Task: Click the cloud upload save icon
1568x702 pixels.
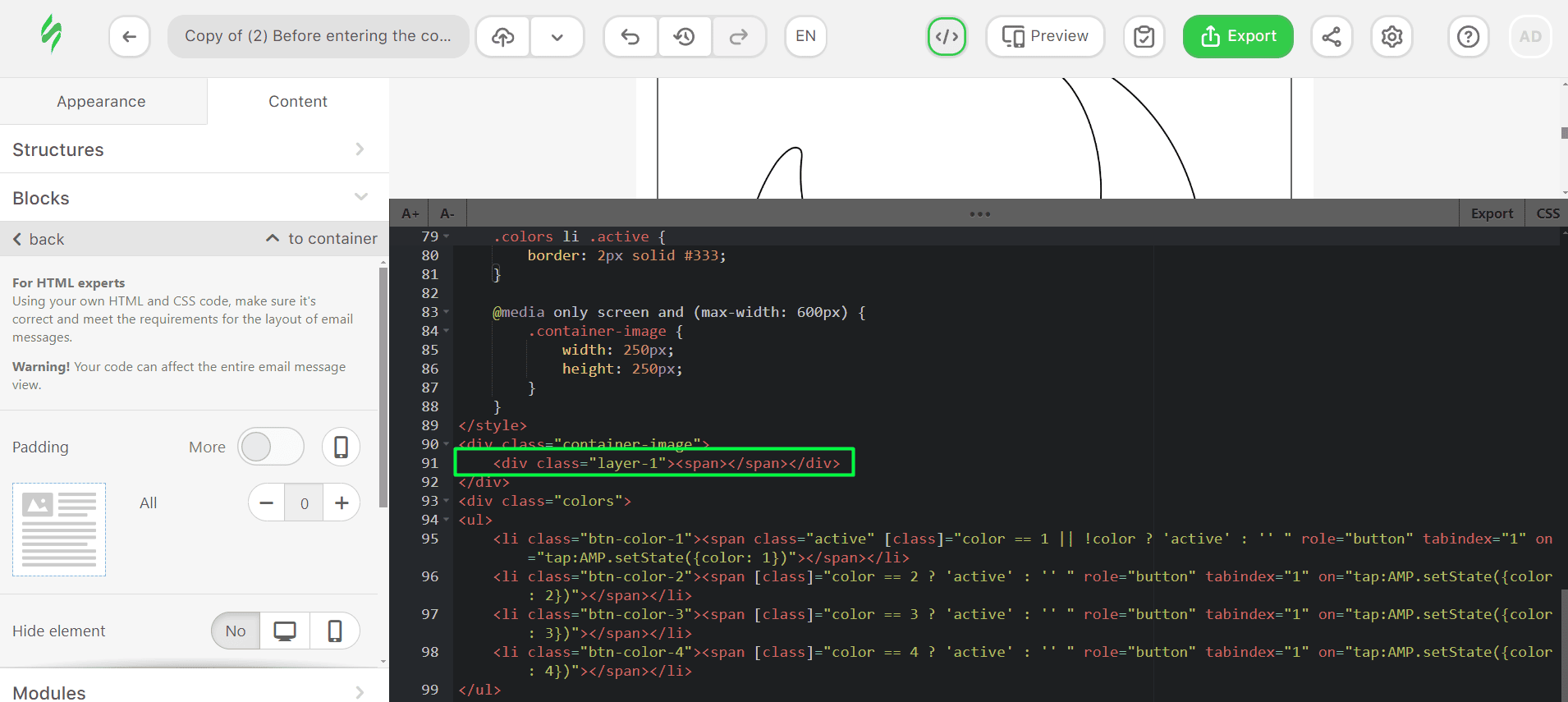Action: (x=502, y=36)
